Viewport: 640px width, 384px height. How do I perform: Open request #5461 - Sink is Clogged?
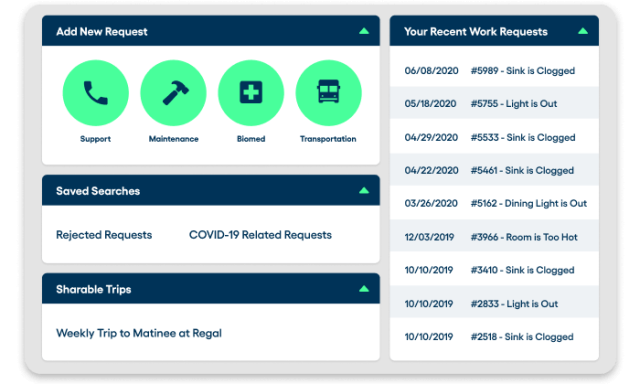(x=522, y=171)
